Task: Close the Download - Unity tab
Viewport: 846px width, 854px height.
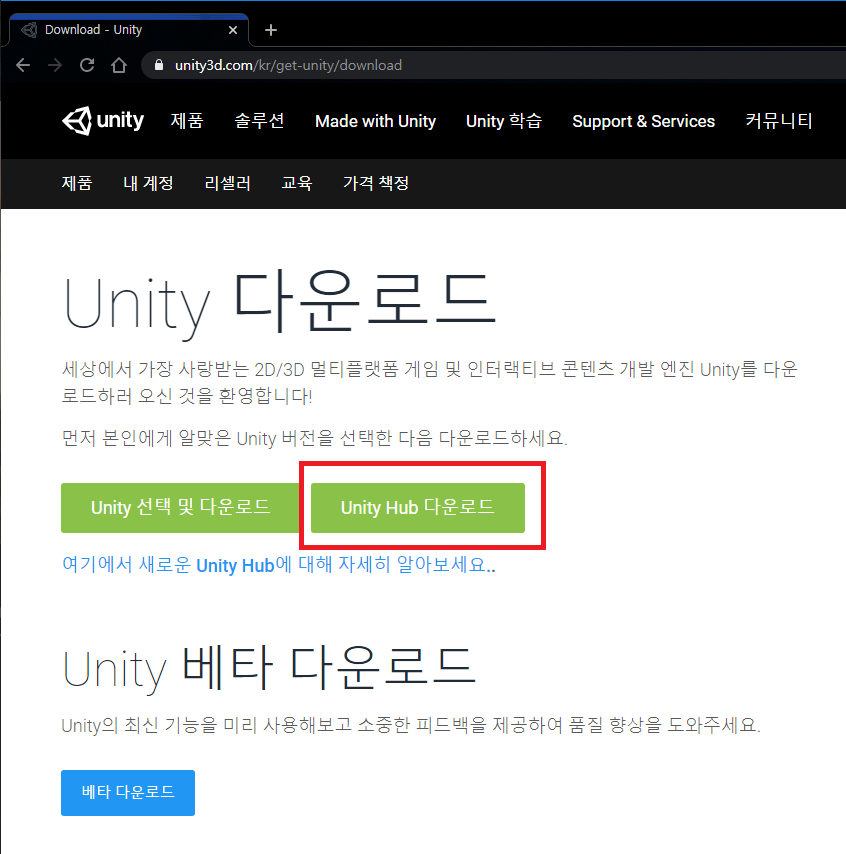Action: click(x=233, y=30)
